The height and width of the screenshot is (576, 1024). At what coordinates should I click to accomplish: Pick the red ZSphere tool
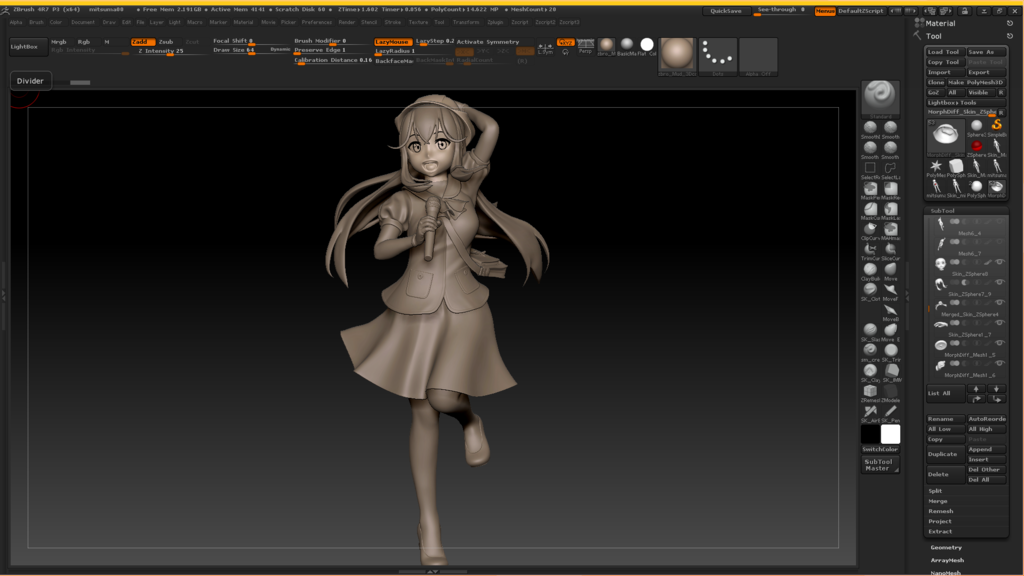pyautogui.click(x=976, y=146)
